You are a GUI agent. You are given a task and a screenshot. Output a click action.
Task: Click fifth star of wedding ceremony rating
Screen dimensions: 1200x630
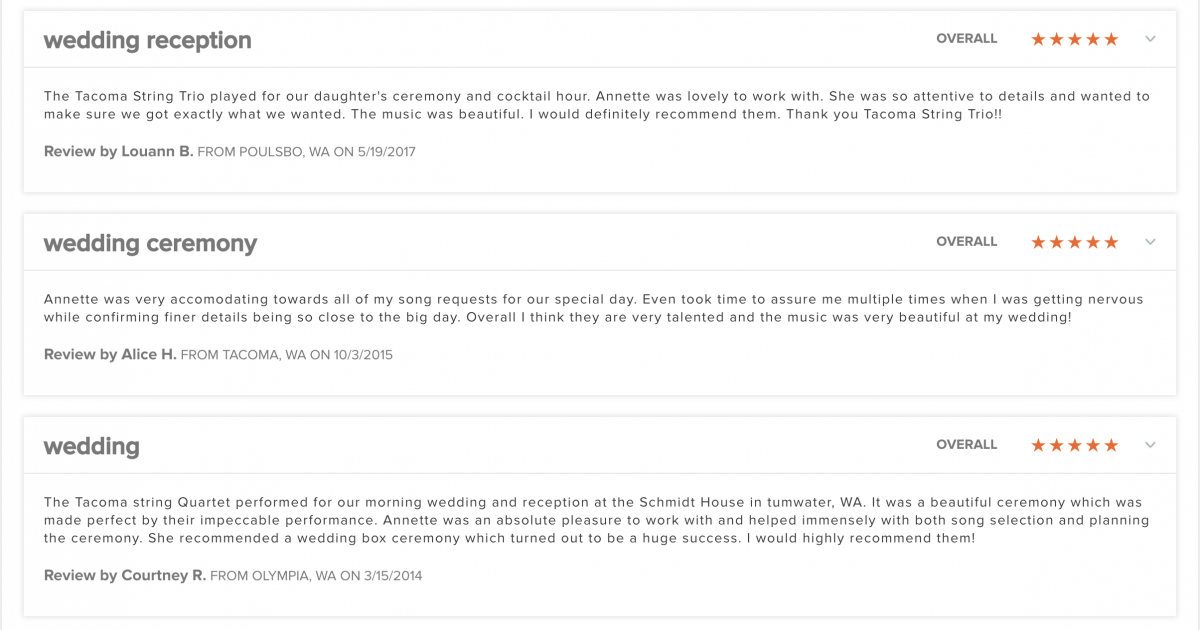(1111, 242)
